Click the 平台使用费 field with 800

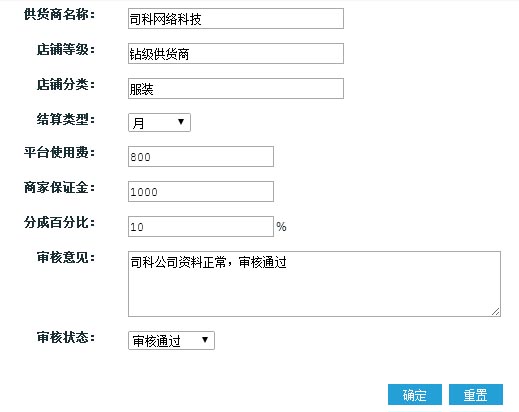click(201, 156)
